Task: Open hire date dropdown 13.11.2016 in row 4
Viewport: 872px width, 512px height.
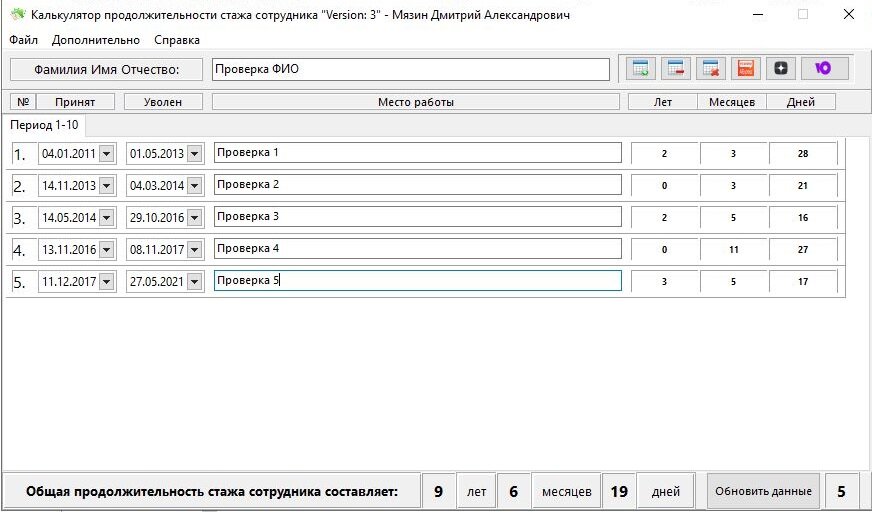Action: tap(106, 250)
